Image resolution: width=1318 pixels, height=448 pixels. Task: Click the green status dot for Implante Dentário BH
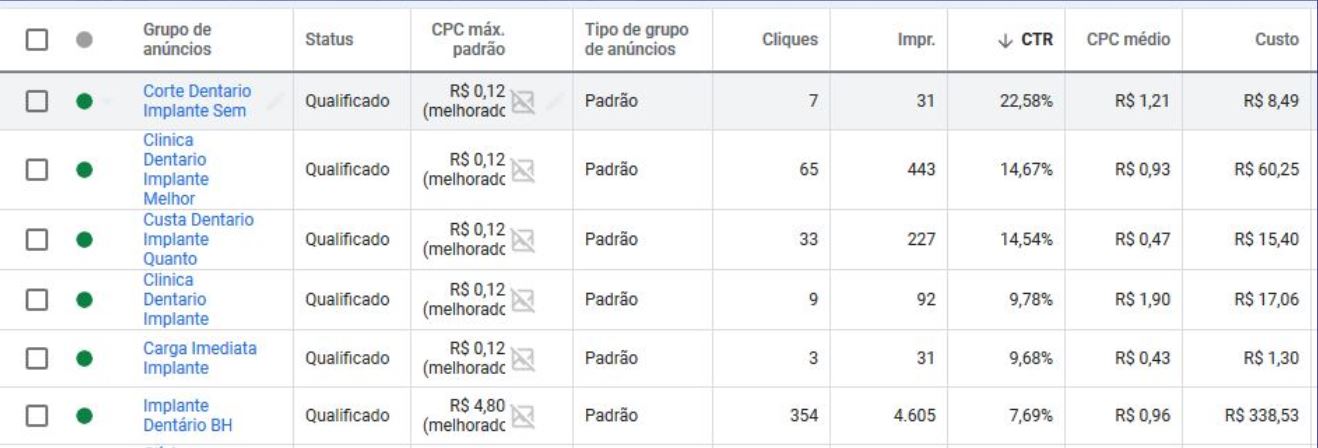tap(85, 414)
